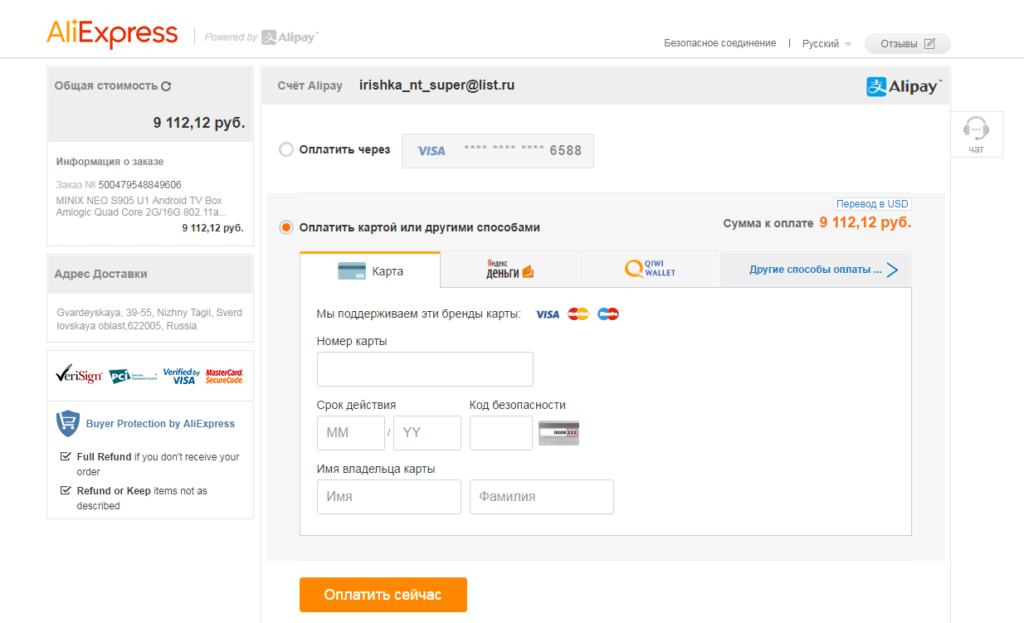
Task: Click the irishka_nt_super@list.ru account email
Action: click(x=437, y=85)
